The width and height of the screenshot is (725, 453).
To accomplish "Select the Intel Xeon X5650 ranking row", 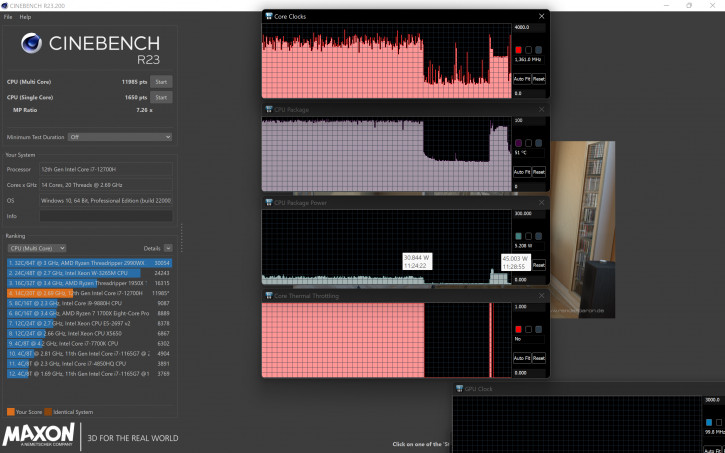I will click(90, 333).
